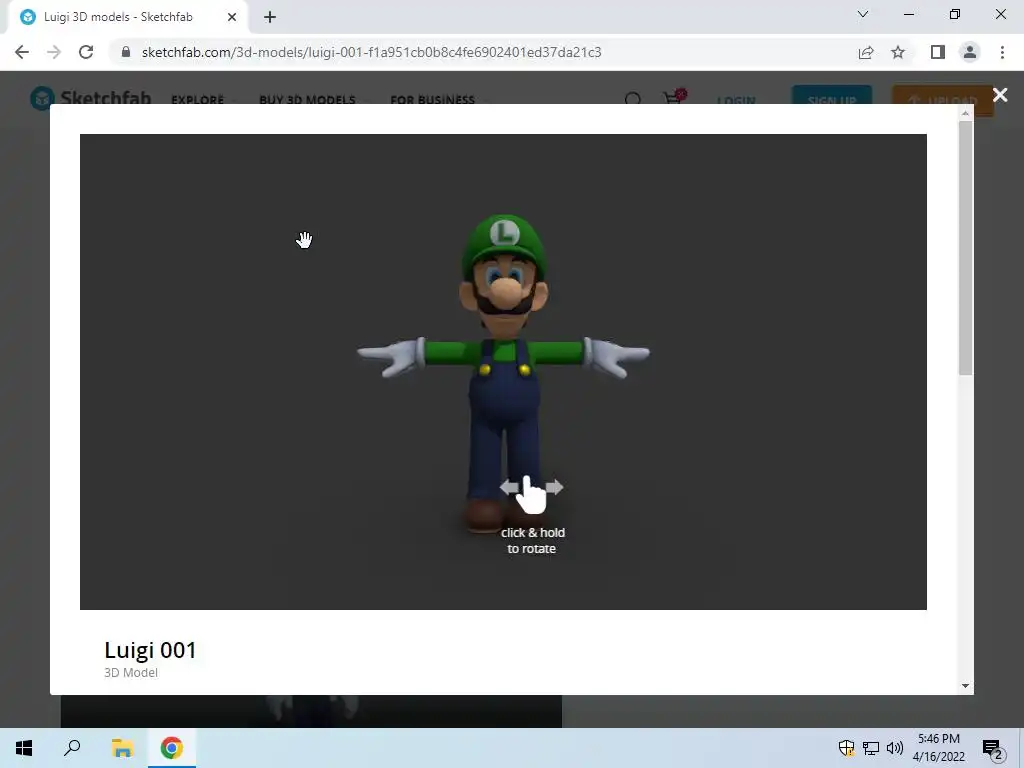Click the modal scroll down arrow
The width and height of the screenshot is (1024, 768).
(965, 686)
